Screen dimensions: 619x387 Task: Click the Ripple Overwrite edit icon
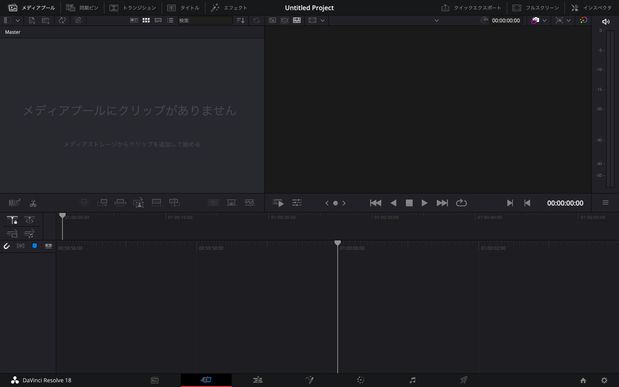(120, 203)
